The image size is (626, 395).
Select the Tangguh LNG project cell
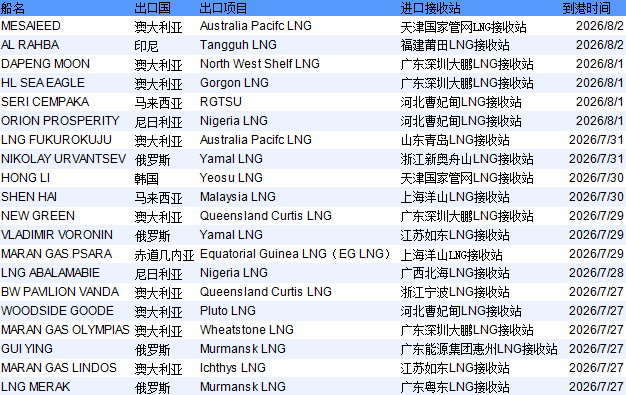[238, 45]
